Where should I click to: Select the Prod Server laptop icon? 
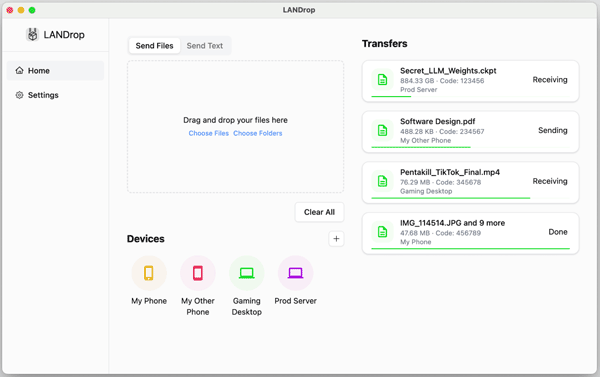(295, 273)
